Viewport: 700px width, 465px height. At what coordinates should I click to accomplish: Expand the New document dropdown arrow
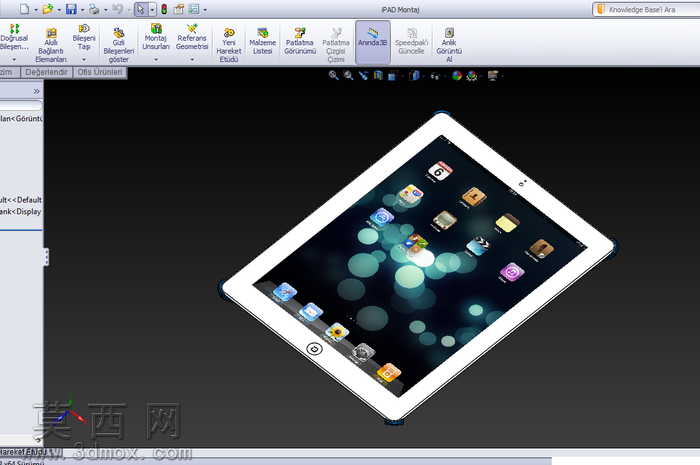36,9
